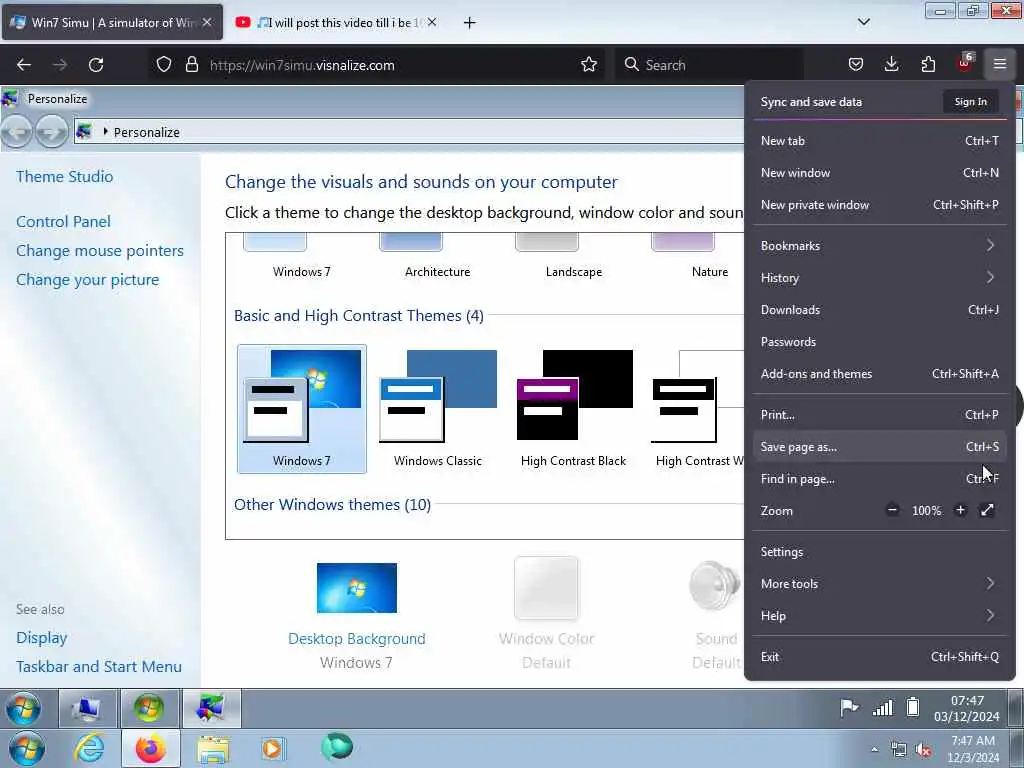Screen dimensions: 1024x768
Task: Open Add-ons and themes menu entry
Action: click(880, 374)
